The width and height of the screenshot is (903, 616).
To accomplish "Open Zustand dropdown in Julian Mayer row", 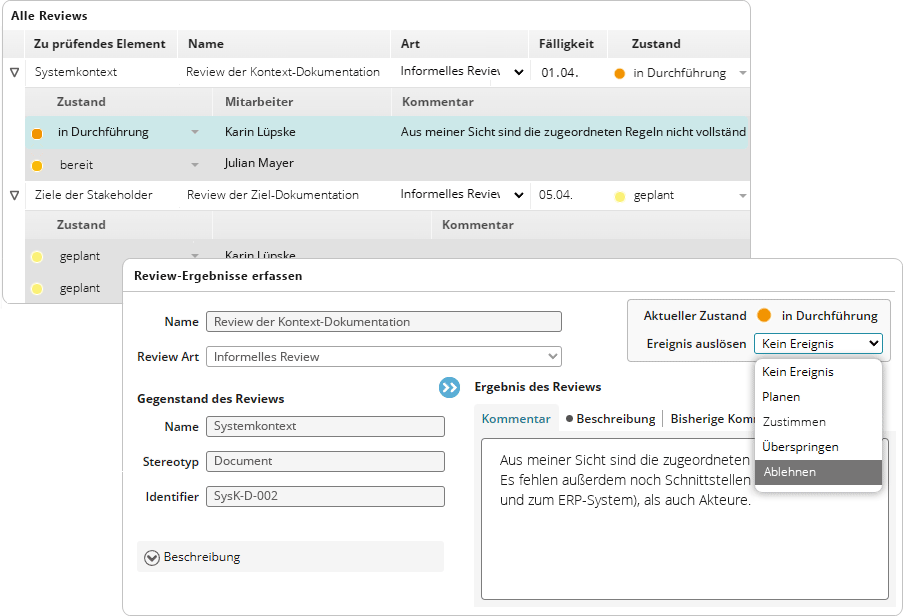I will [195, 165].
